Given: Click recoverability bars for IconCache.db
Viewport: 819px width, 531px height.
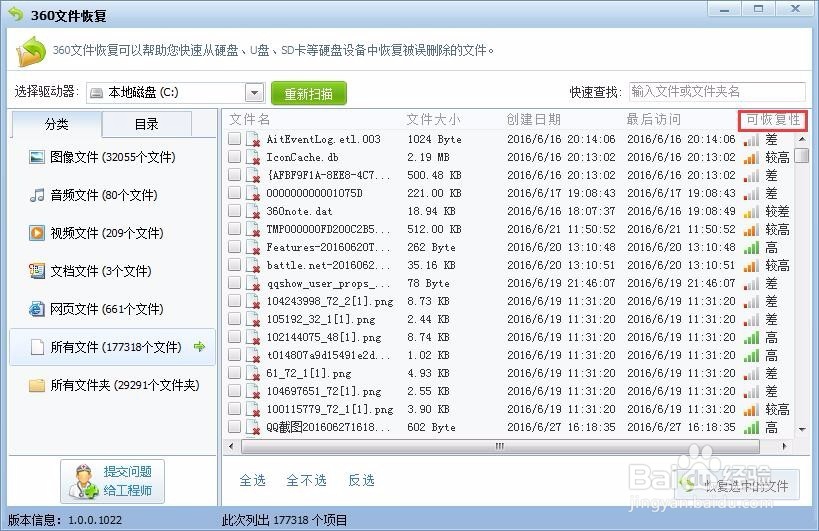Looking at the screenshot, I should [x=751, y=157].
